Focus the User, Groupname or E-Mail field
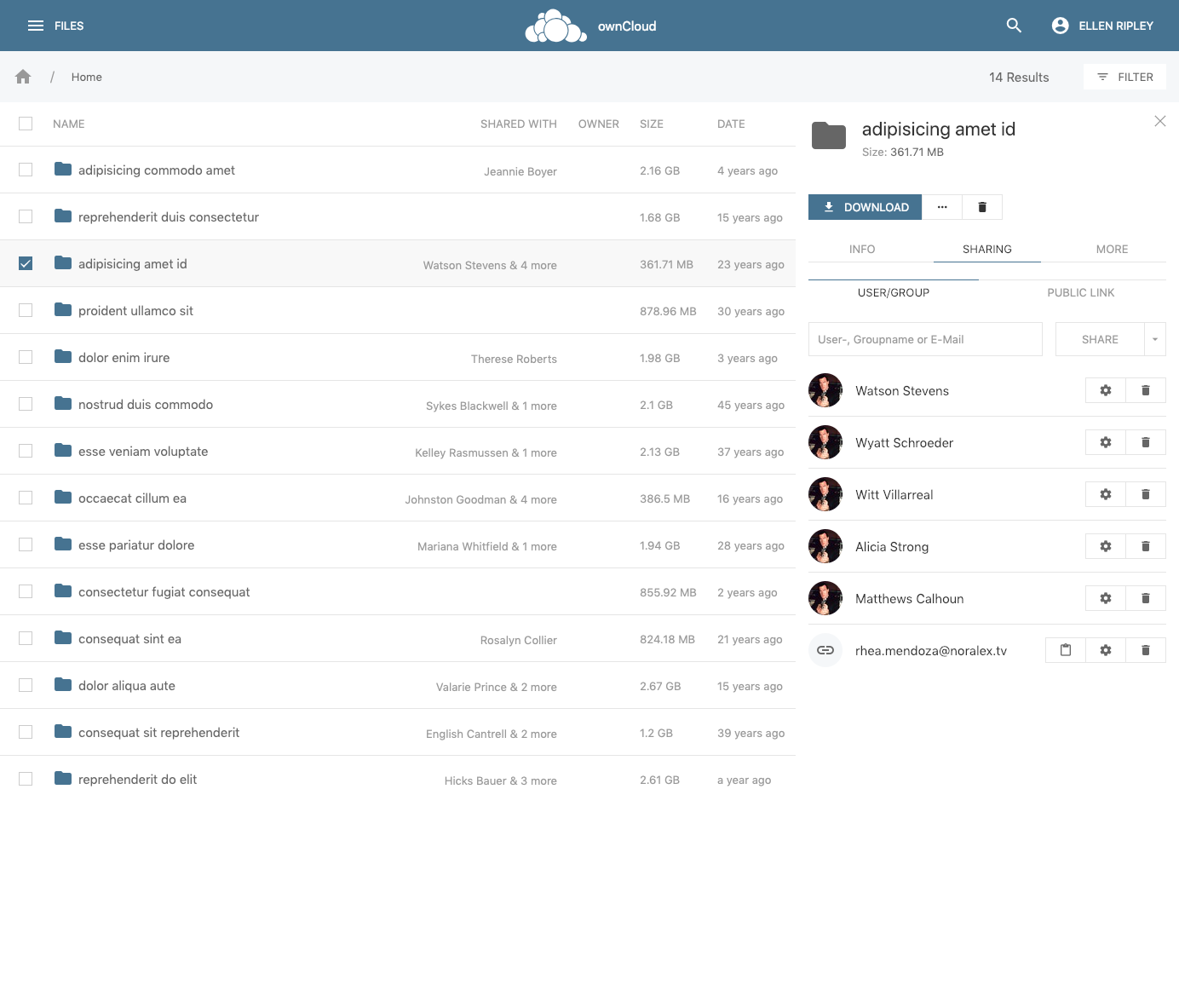 click(925, 339)
